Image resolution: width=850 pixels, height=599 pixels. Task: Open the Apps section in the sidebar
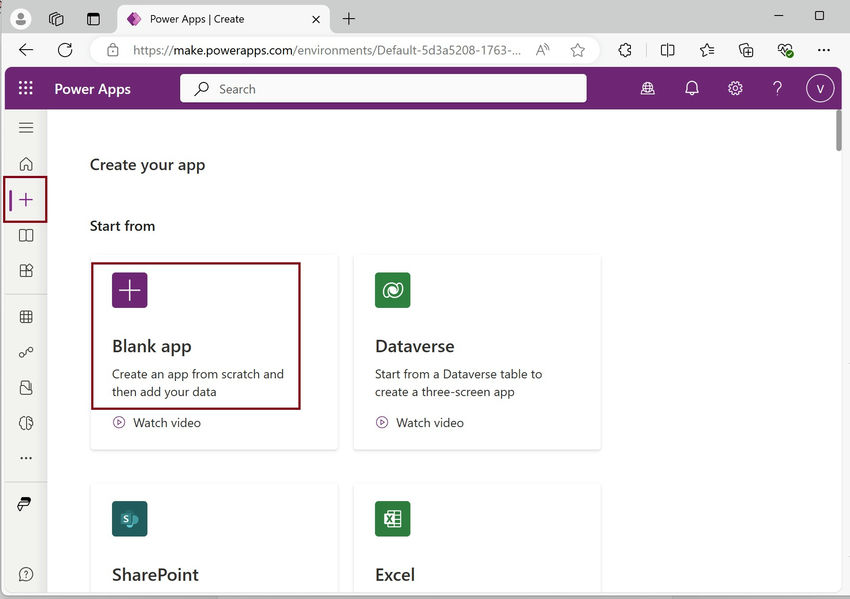pyautogui.click(x=25, y=270)
